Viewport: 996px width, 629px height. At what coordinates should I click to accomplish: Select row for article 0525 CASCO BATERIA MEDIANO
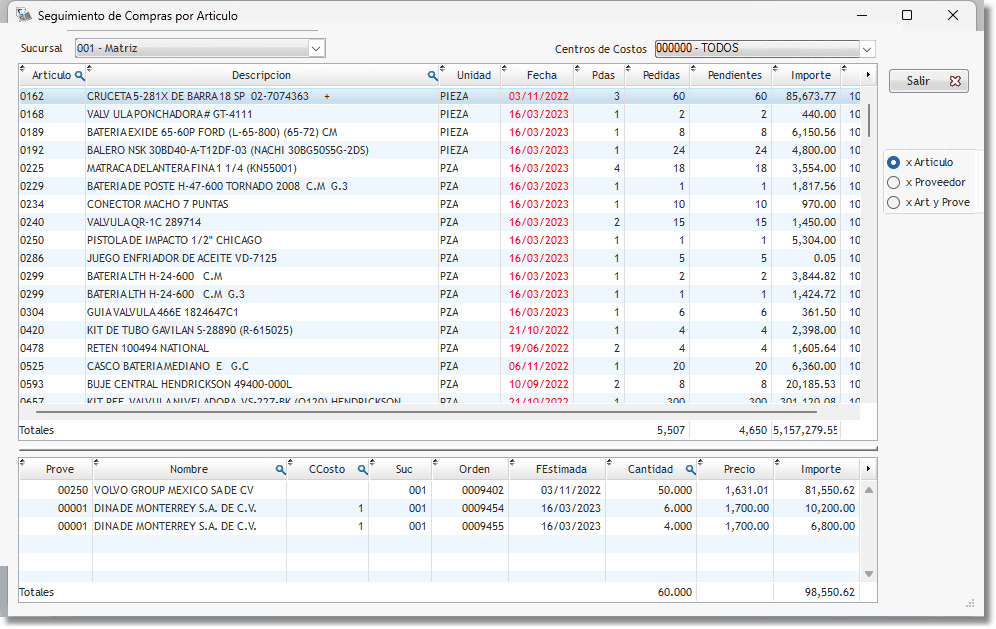tap(250, 366)
